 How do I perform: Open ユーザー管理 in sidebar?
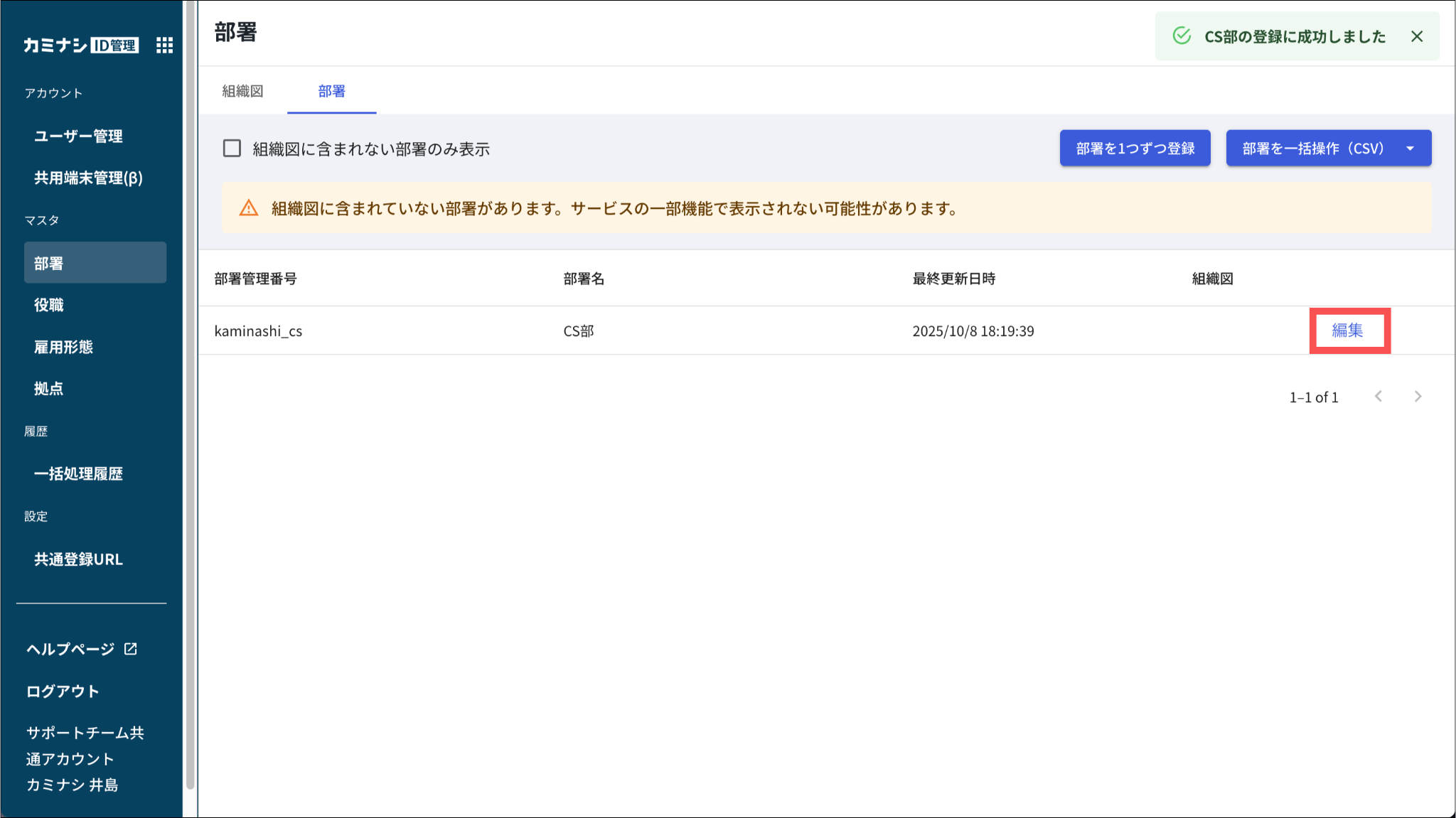click(x=78, y=136)
